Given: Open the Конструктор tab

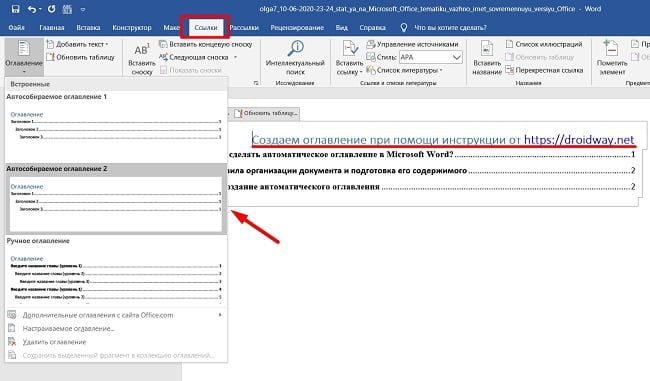Looking at the screenshot, I should (x=132, y=28).
